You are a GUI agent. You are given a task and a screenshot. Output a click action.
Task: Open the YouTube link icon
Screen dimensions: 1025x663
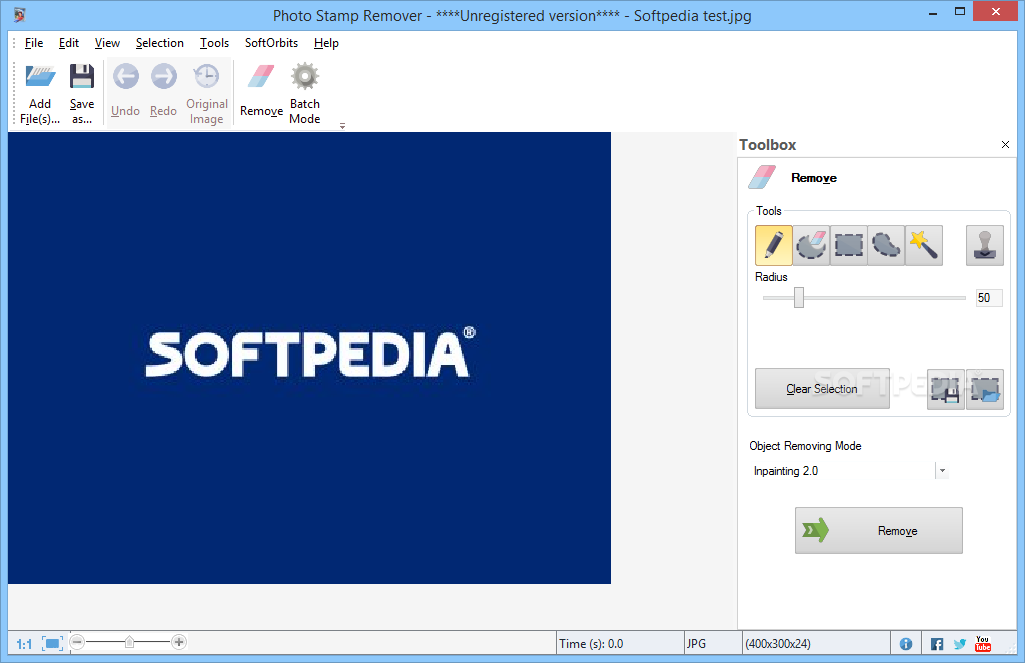(x=983, y=643)
